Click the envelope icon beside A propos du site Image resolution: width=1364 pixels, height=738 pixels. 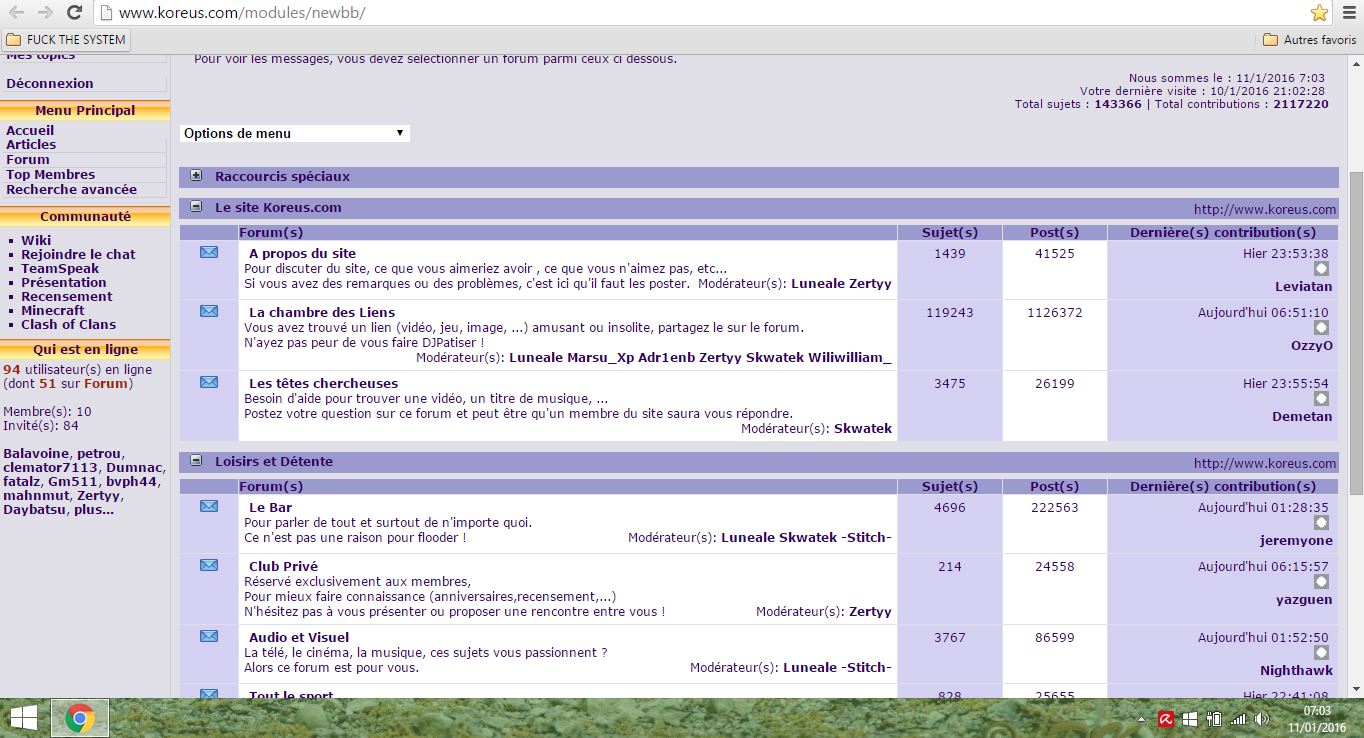click(208, 253)
